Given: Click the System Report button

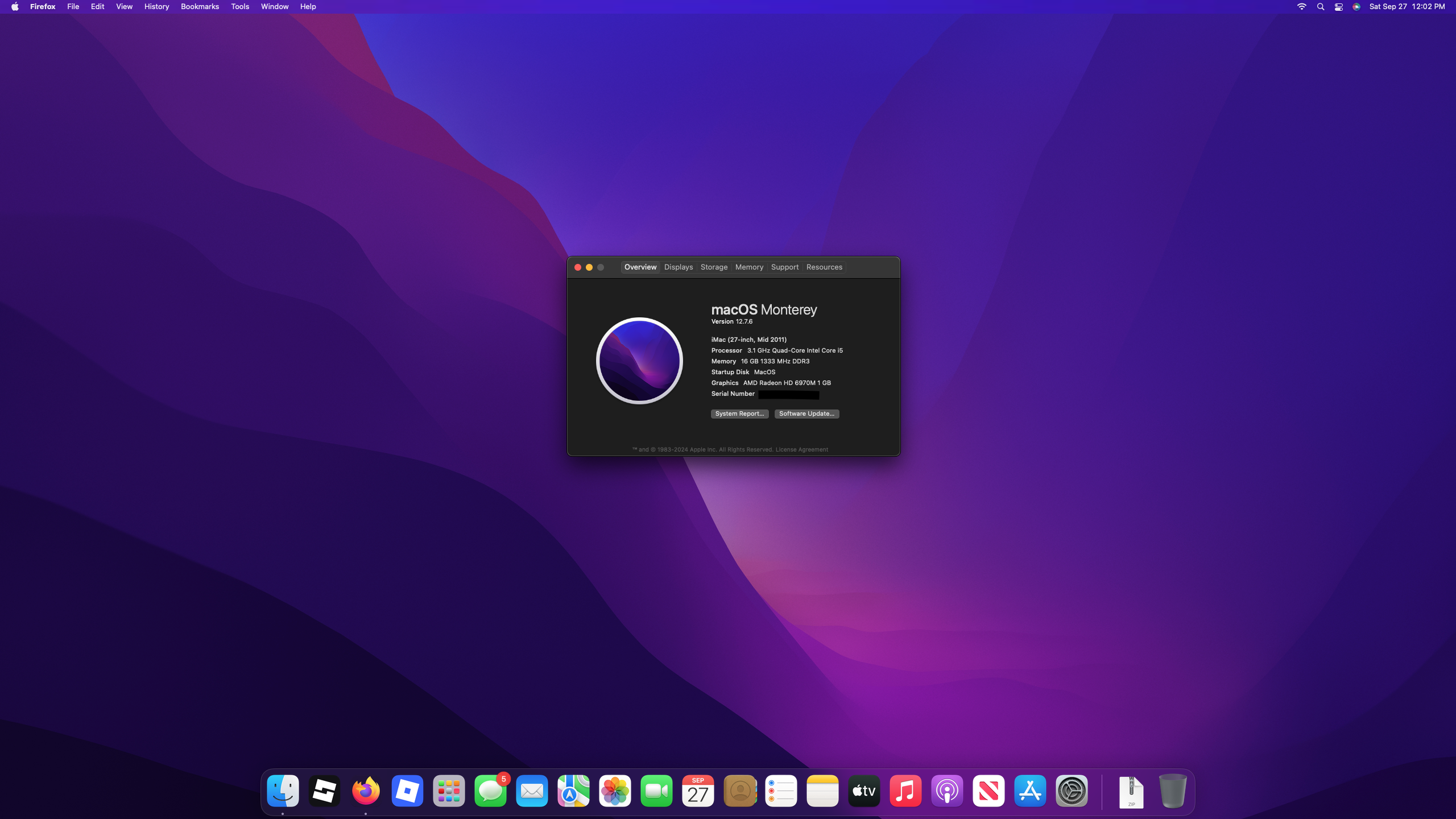Looking at the screenshot, I should [739, 414].
